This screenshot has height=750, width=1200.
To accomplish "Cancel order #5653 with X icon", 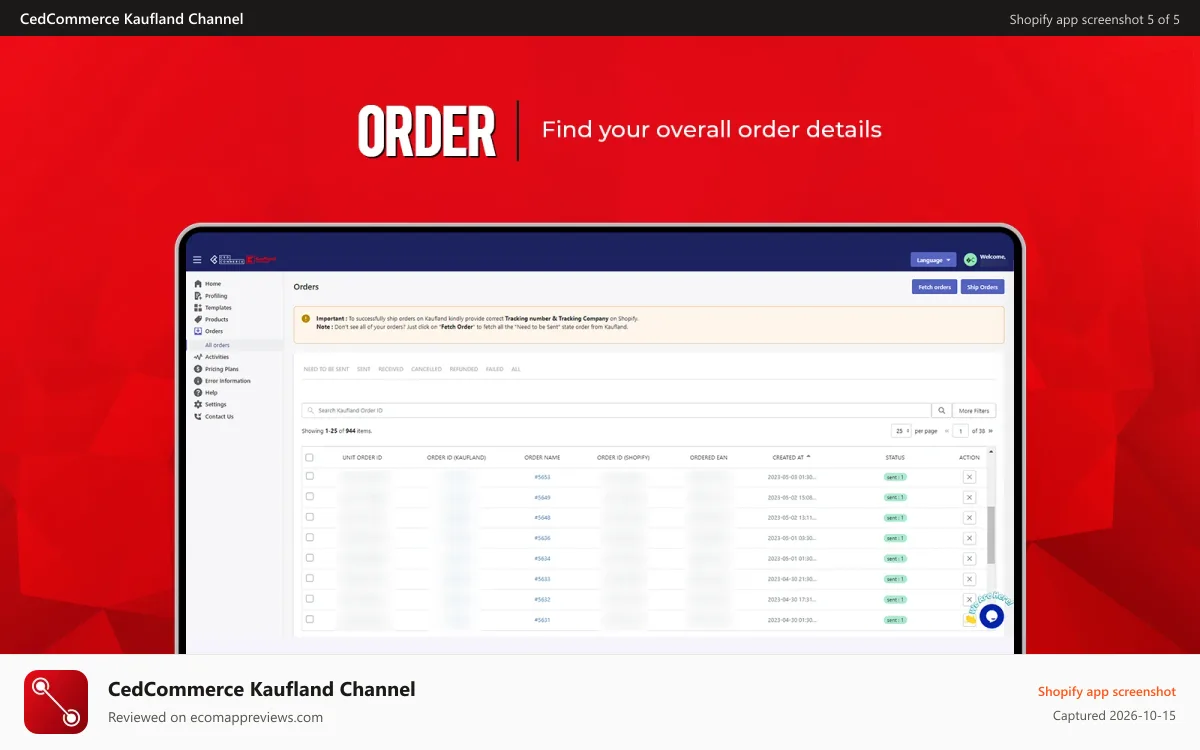I will [969, 477].
